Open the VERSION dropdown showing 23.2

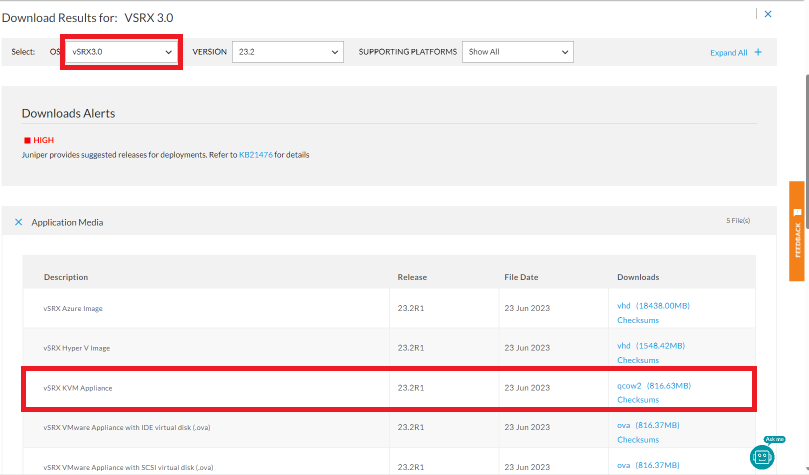288,52
